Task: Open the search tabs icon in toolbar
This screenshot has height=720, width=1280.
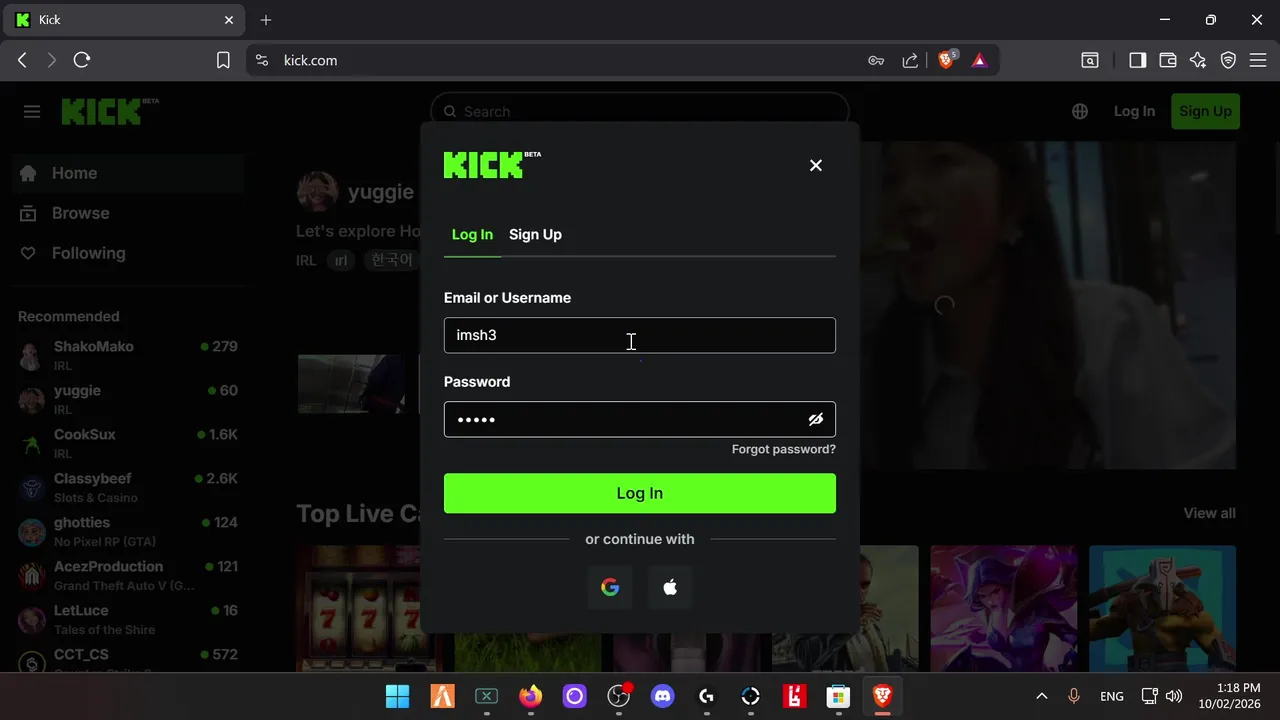Action: click(x=1090, y=60)
